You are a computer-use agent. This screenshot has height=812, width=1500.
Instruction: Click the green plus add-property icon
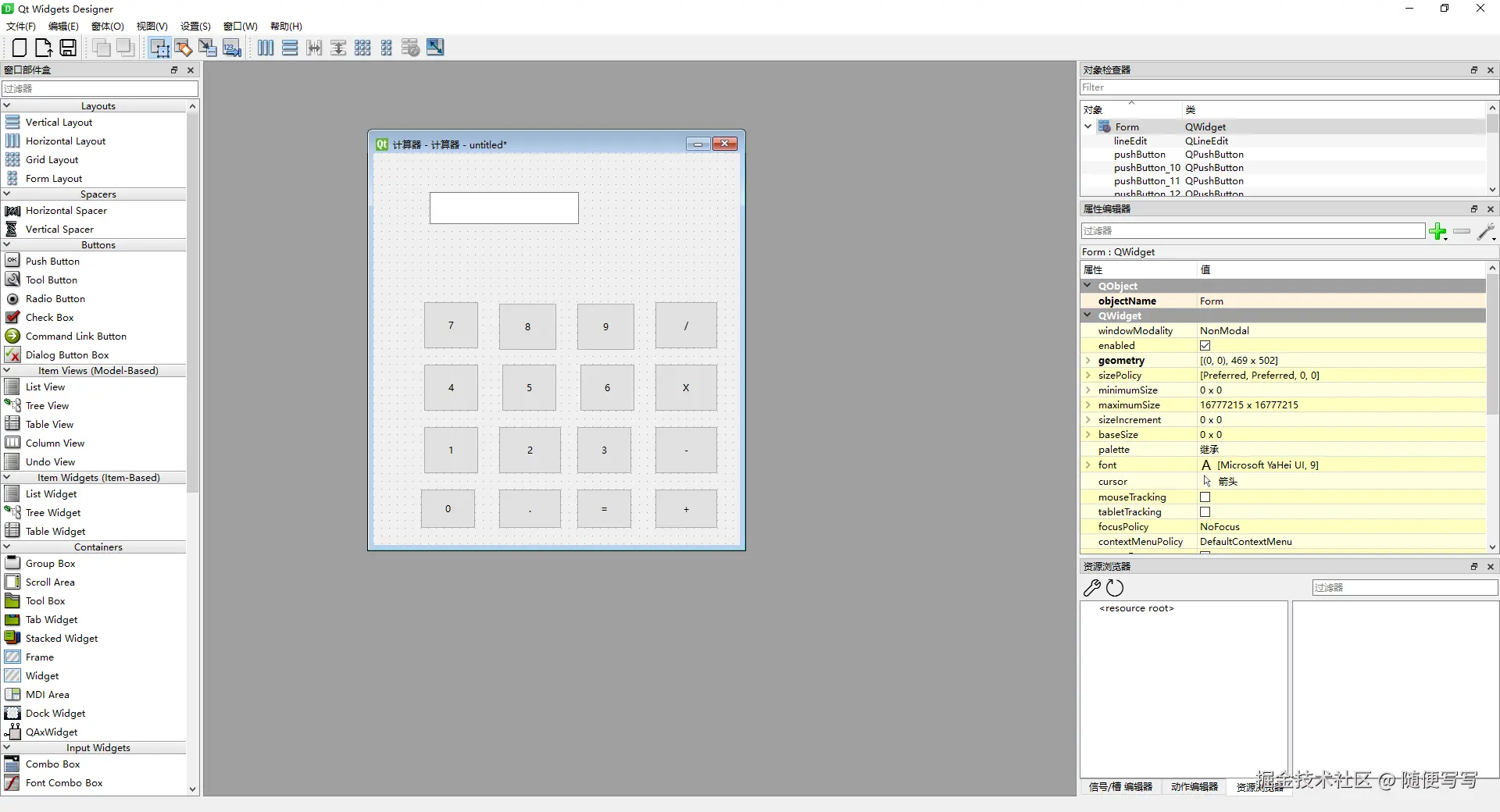(1437, 231)
